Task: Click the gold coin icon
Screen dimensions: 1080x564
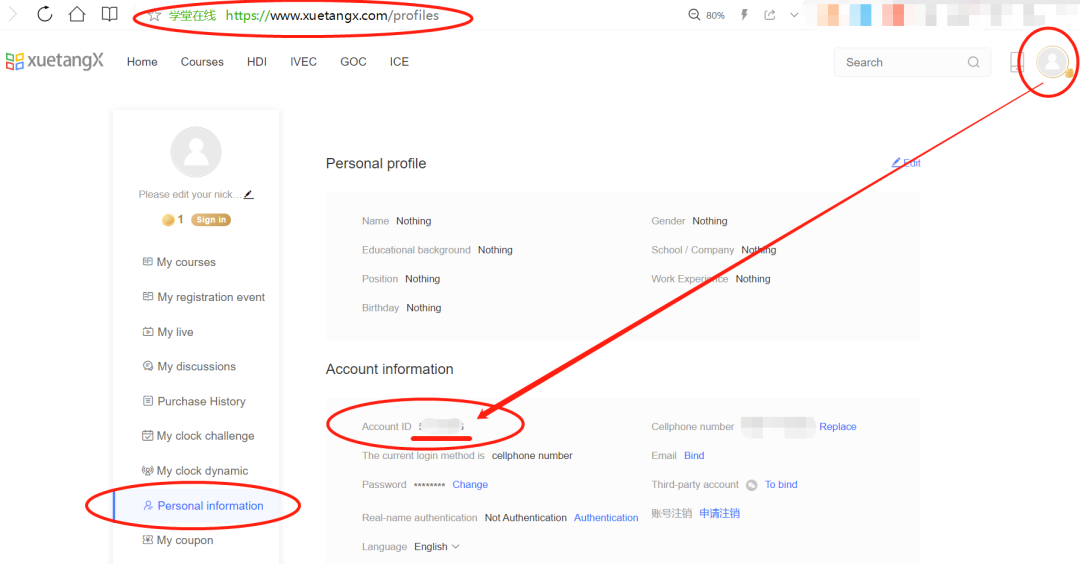Action: (x=168, y=220)
